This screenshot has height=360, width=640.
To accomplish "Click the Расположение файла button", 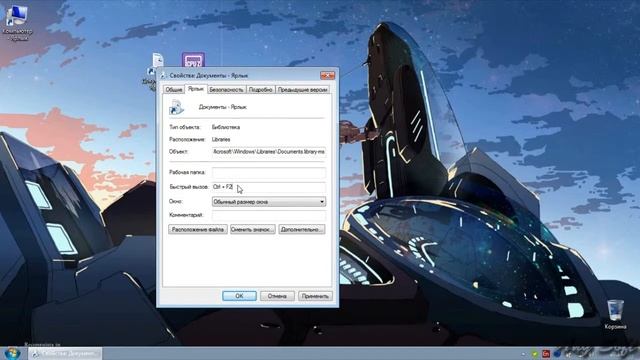I will click(198, 229).
